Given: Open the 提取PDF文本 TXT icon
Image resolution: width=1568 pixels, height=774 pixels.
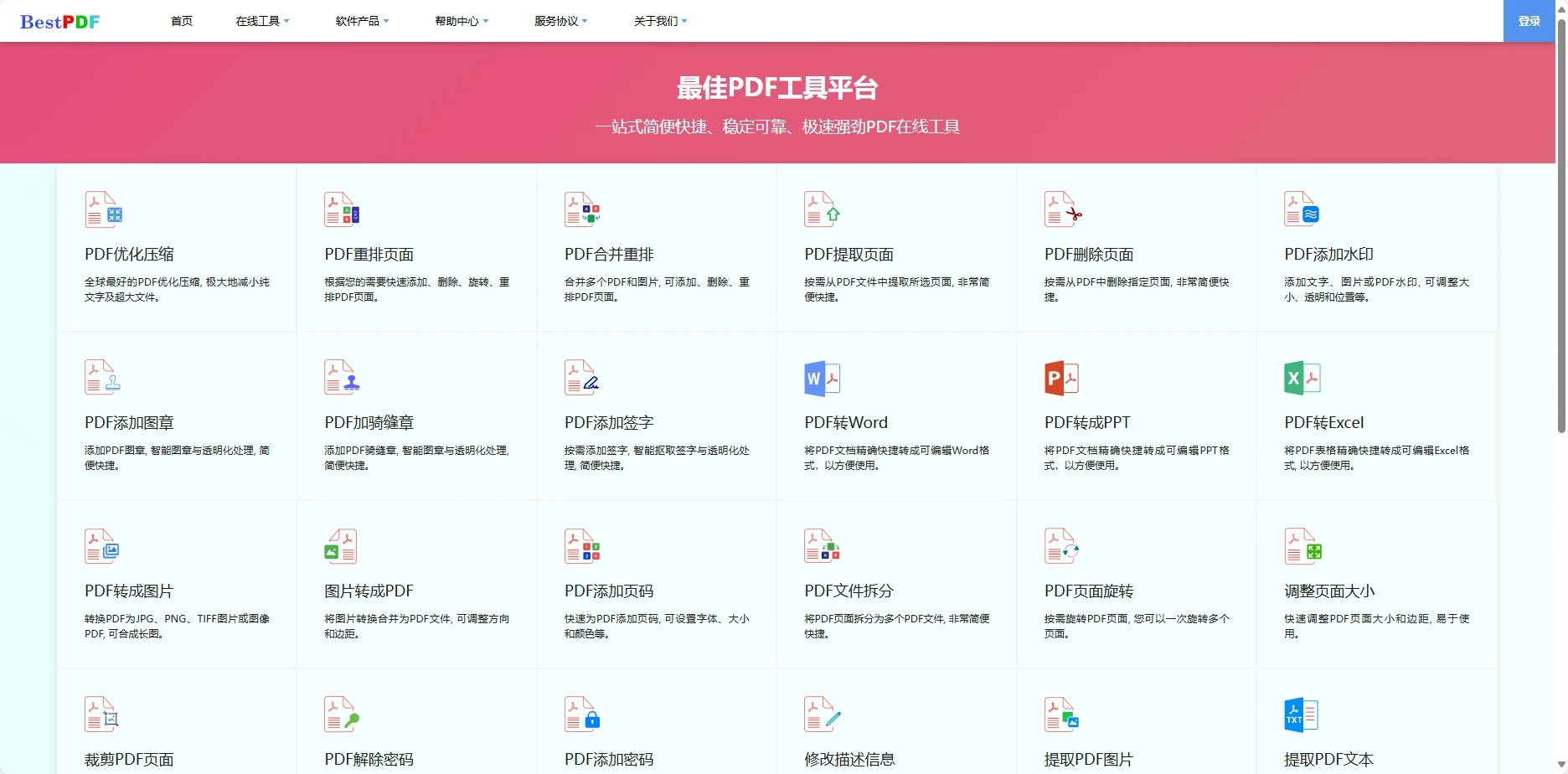Looking at the screenshot, I should click(1302, 715).
